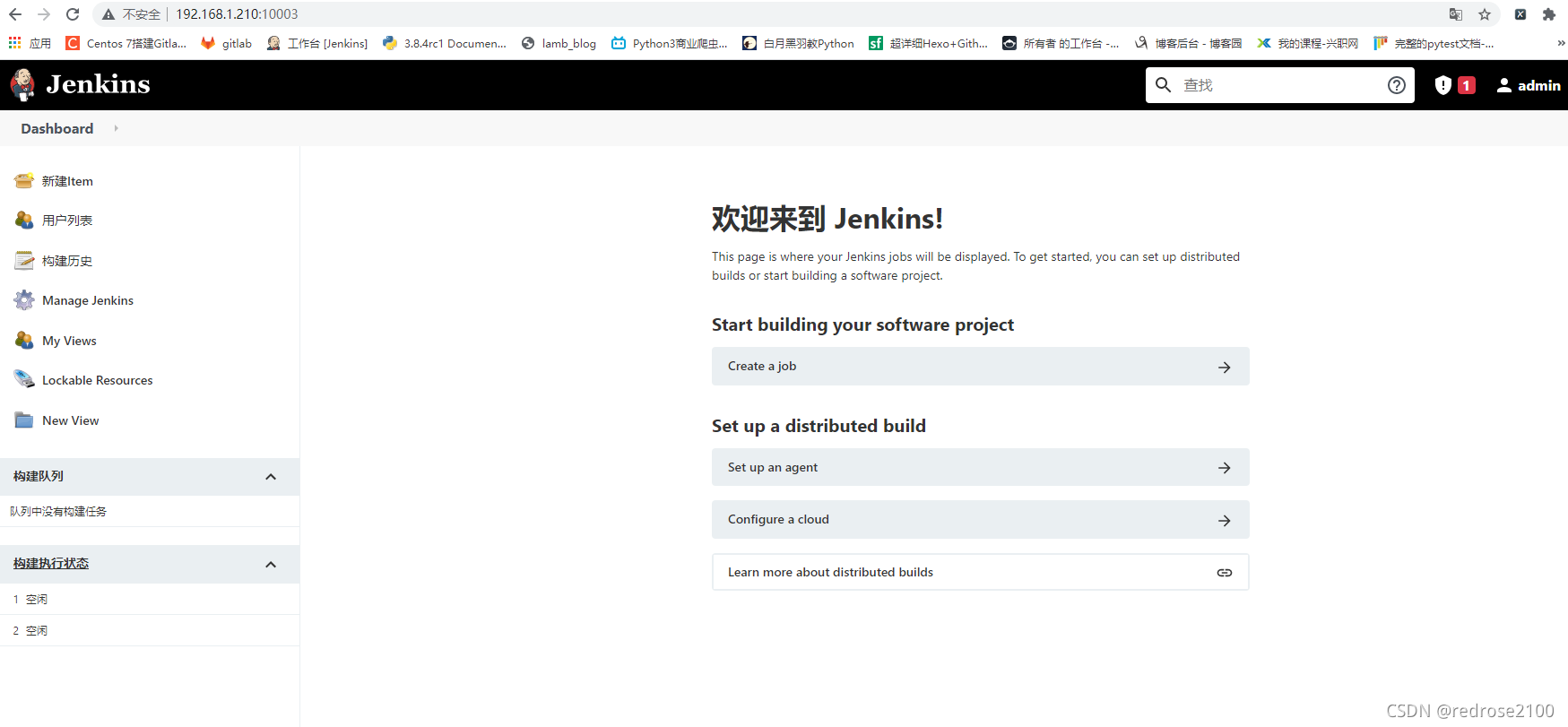Click the admin username link

point(1539,85)
